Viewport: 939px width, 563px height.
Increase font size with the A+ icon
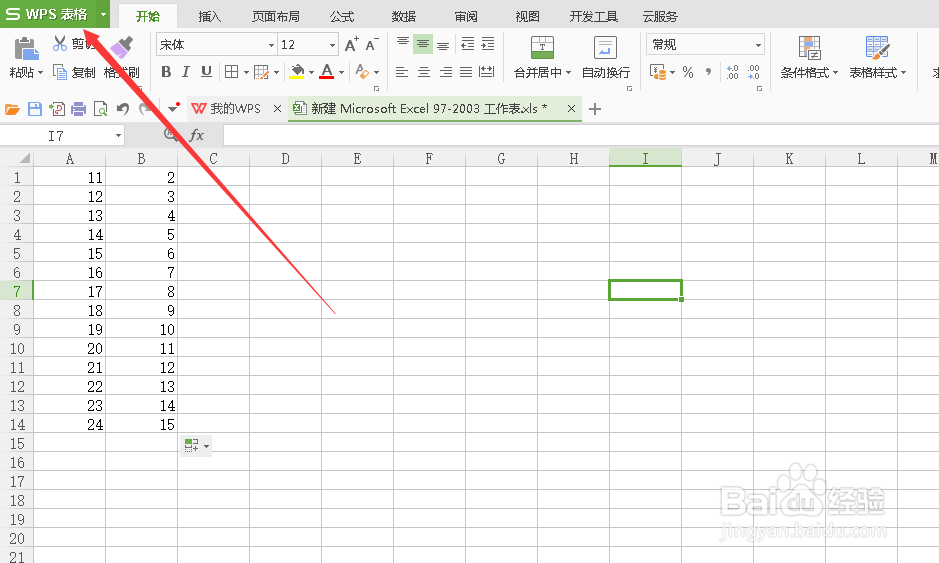point(352,44)
